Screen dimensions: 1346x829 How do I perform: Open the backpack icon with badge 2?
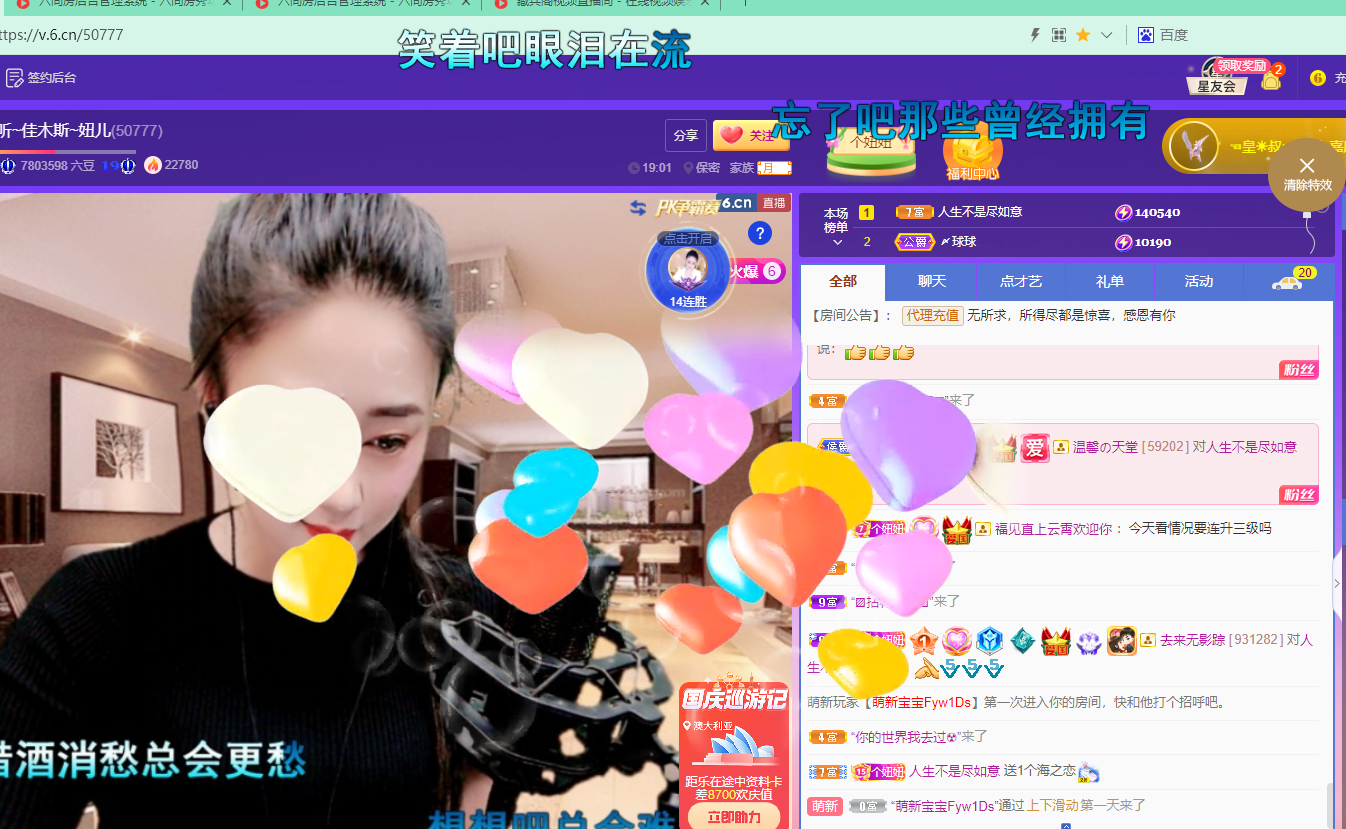coord(1271,79)
